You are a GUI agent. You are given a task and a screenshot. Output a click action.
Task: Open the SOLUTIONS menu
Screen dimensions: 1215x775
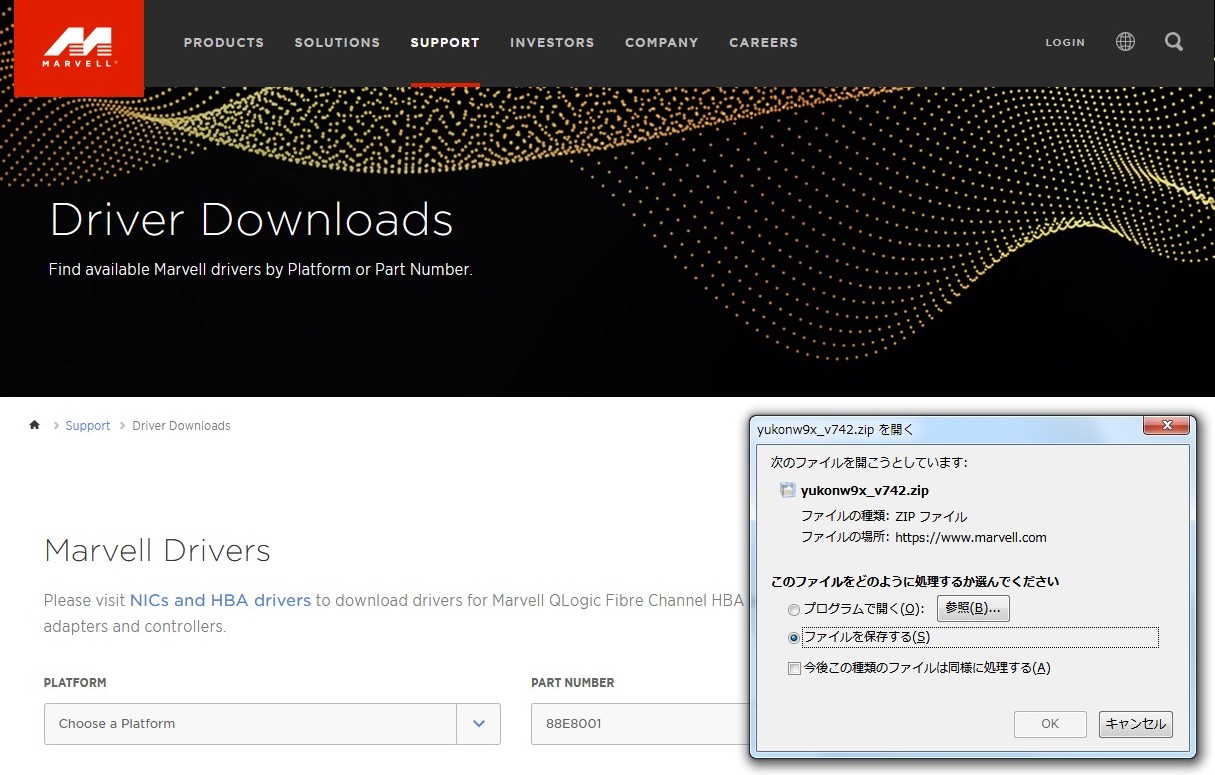tap(337, 42)
